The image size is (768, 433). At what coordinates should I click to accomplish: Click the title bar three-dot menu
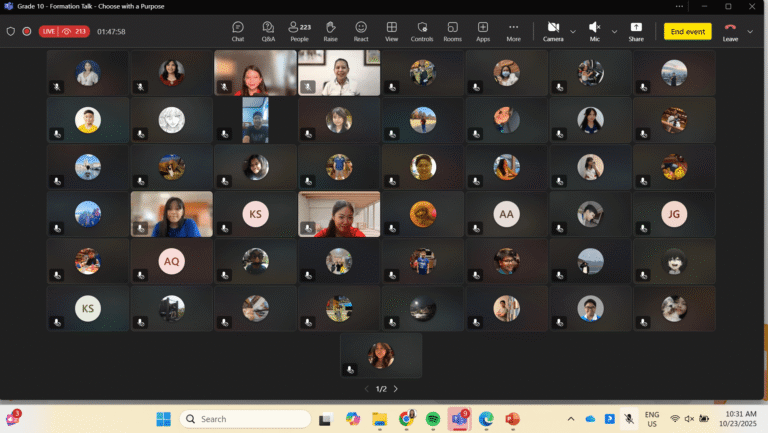[x=679, y=6]
